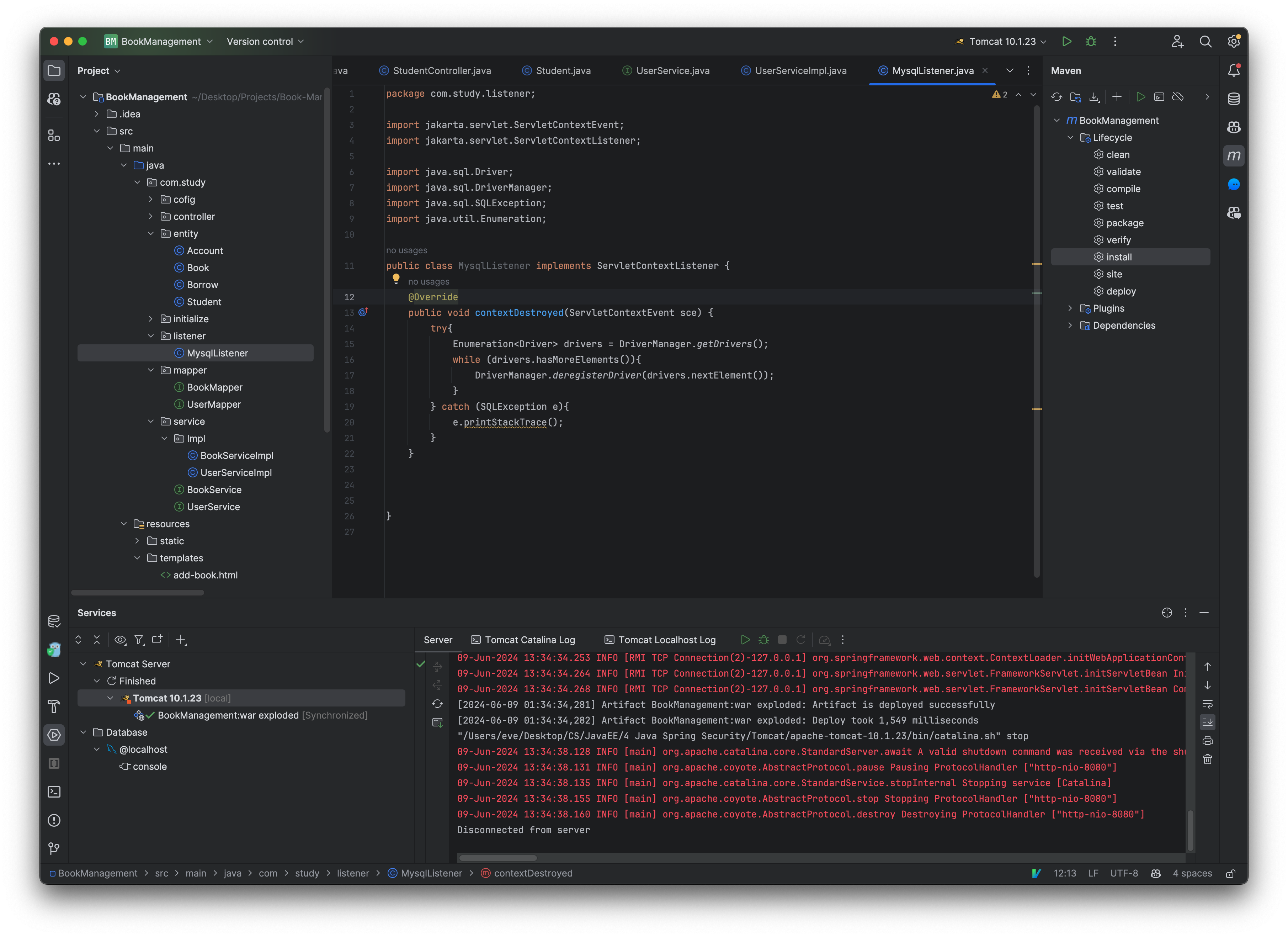Open the Database tool window icon on right sidebar

coord(1234,98)
